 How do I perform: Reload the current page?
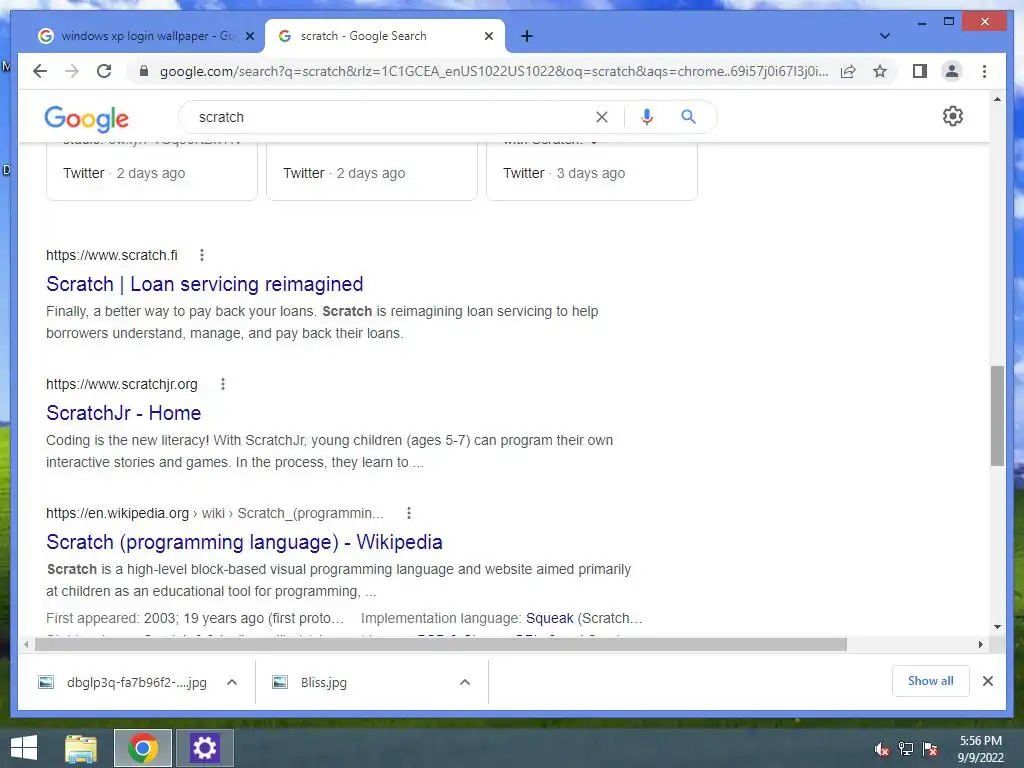[x=104, y=71]
